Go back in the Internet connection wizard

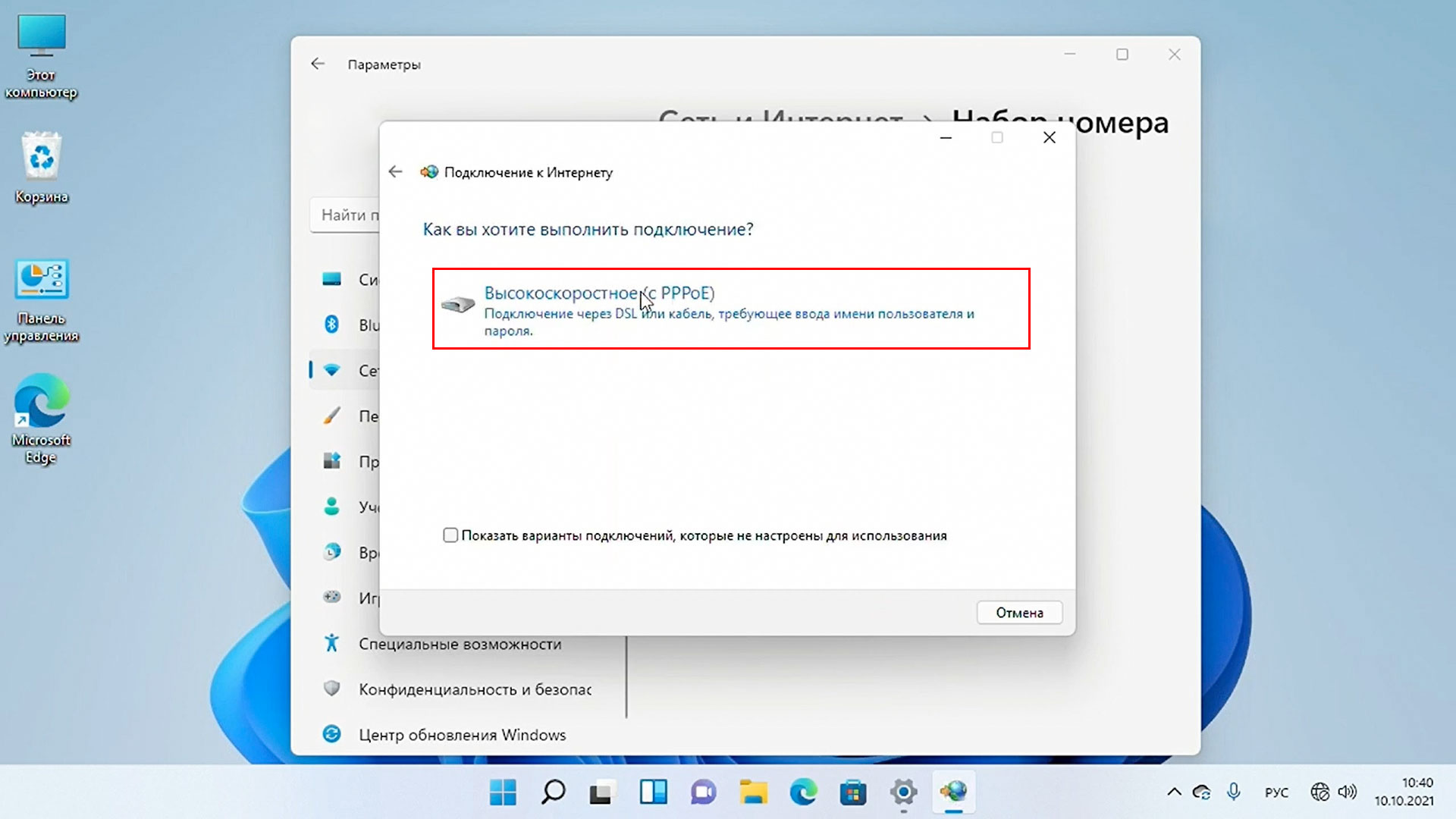[395, 172]
